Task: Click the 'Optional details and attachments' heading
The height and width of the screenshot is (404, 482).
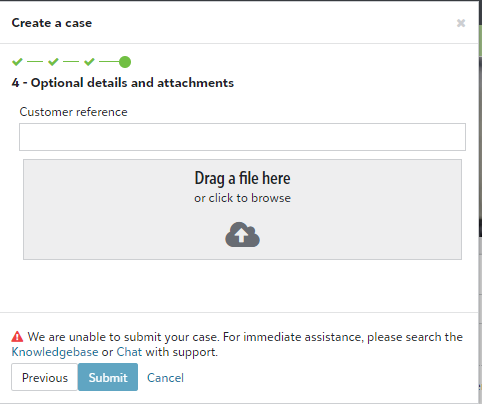Action: pyautogui.click(x=132, y=83)
